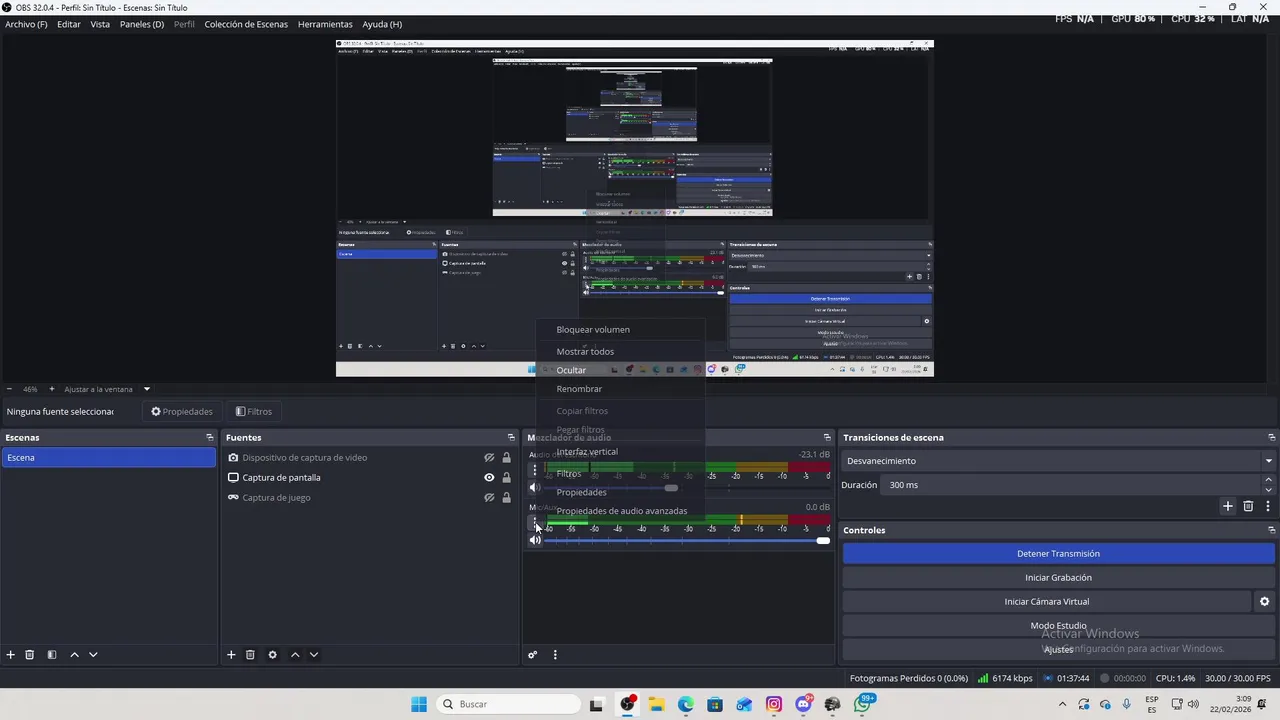Select Propiedades de audio avanzadas entry
Viewport: 1280px width, 720px height.
point(622,511)
